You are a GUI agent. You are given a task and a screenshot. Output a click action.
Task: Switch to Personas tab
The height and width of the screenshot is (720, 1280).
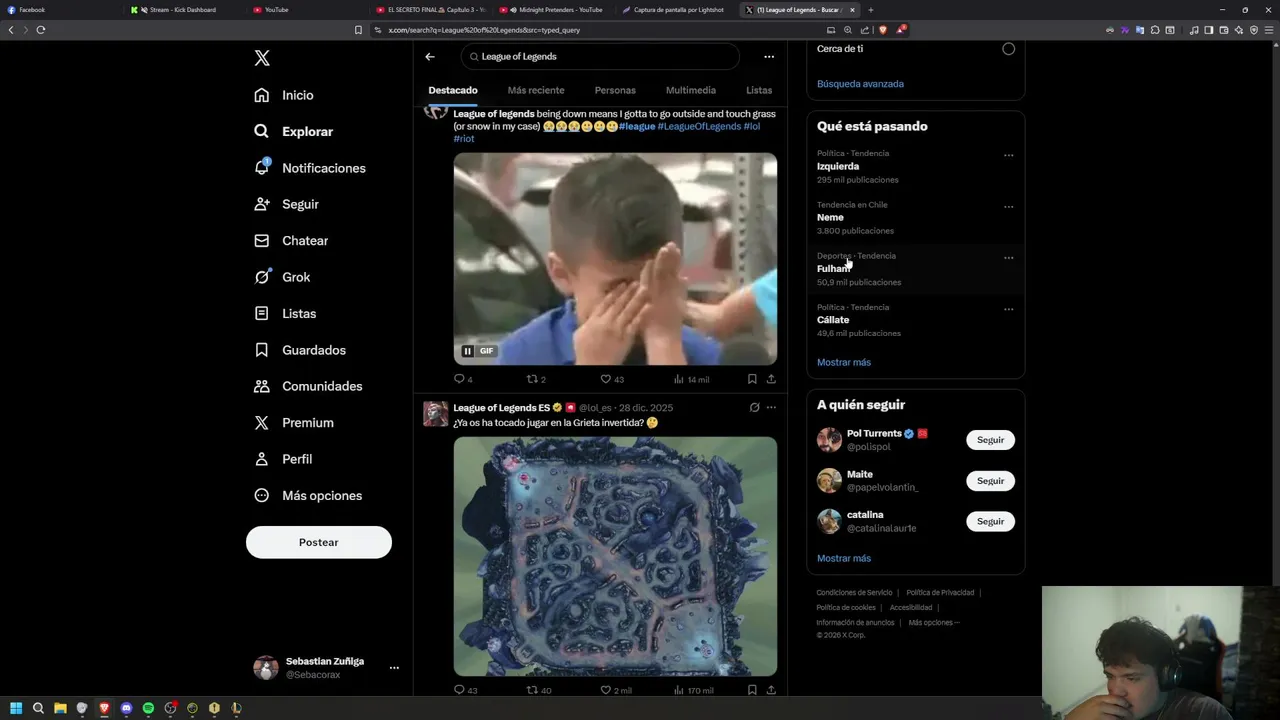tap(615, 90)
